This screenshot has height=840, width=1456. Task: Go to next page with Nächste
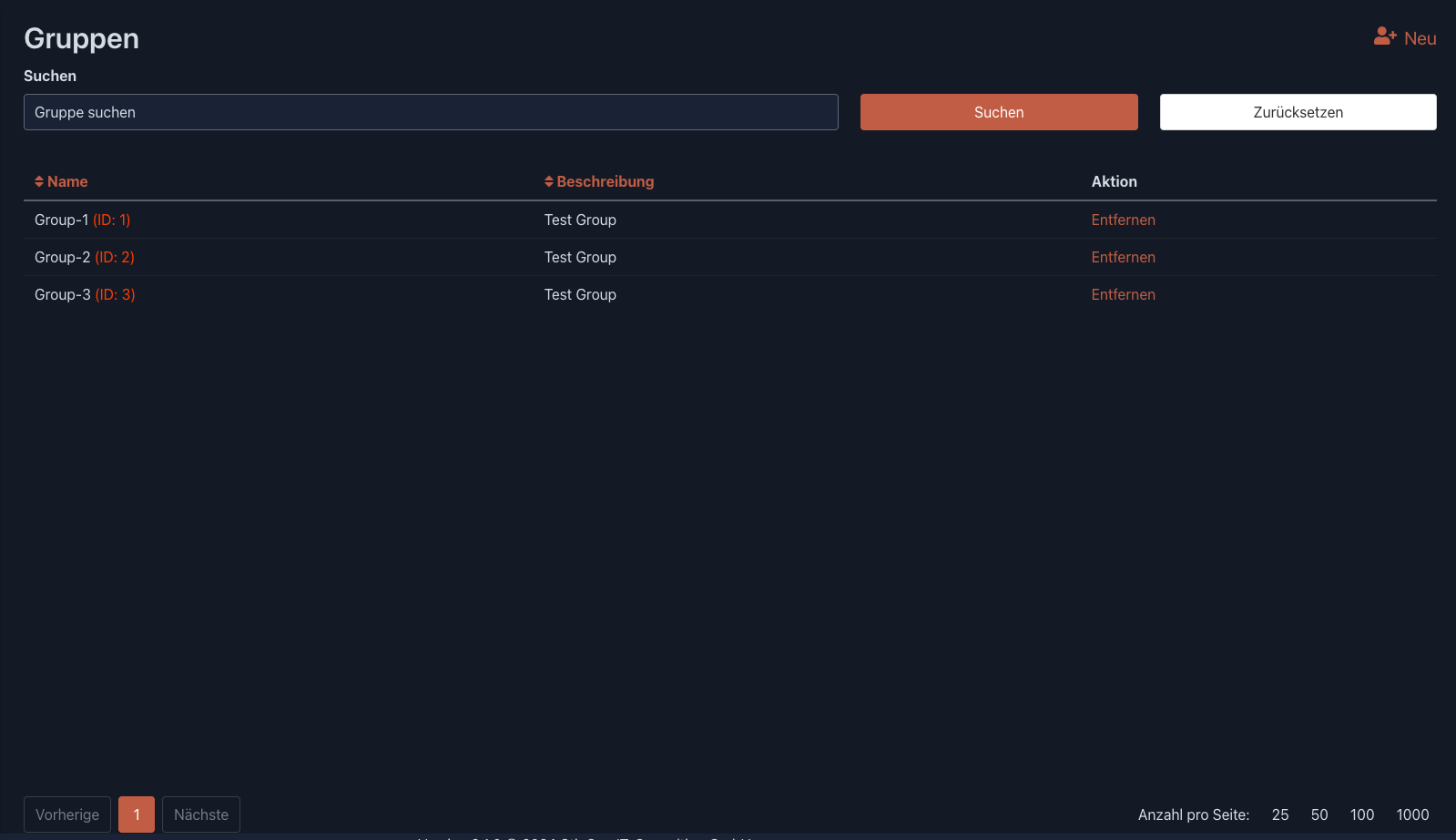tap(201, 814)
